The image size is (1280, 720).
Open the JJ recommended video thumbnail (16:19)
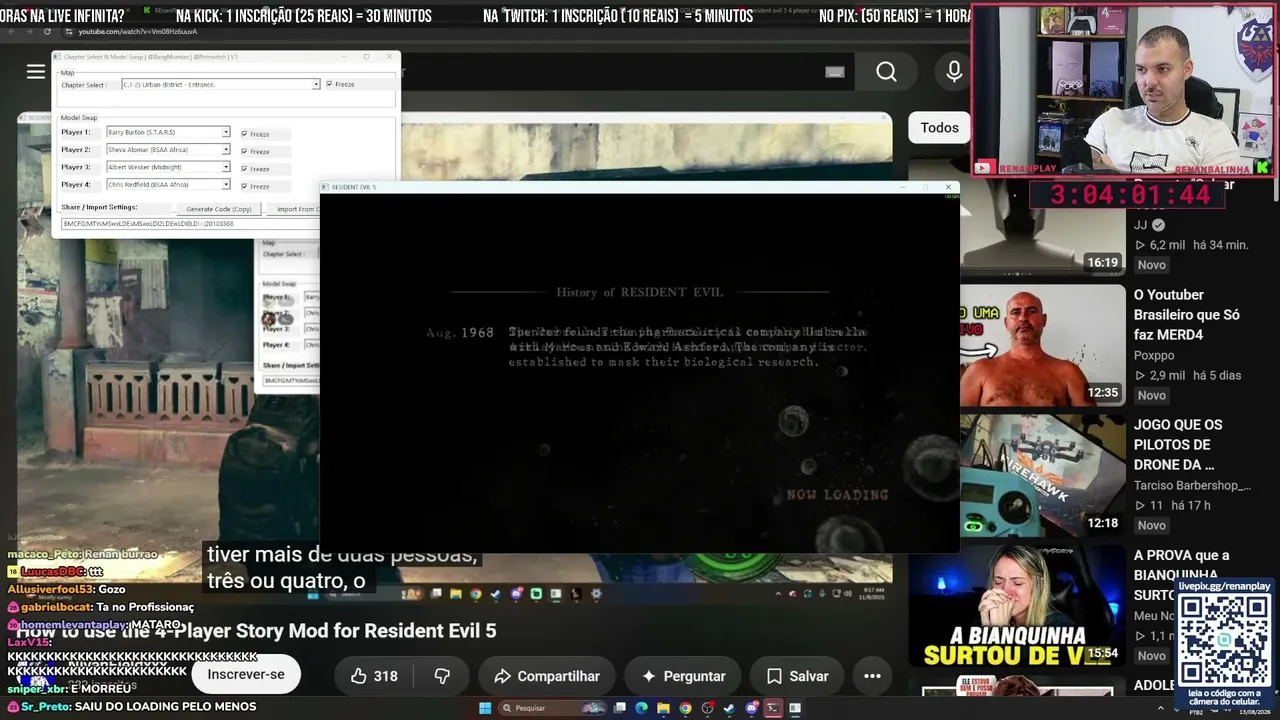click(x=1043, y=227)
